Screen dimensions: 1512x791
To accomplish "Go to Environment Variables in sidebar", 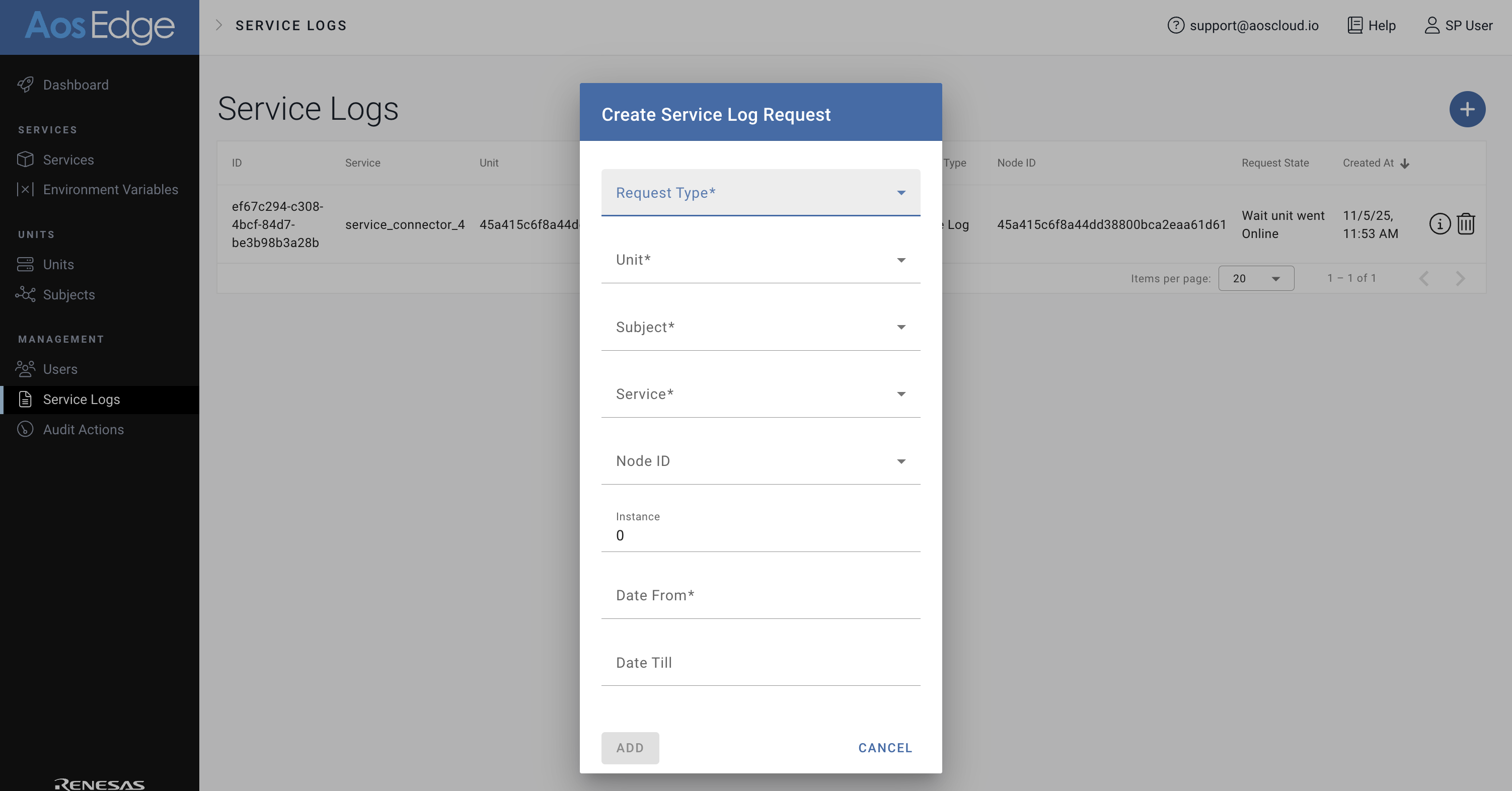I will click(110, 190).
